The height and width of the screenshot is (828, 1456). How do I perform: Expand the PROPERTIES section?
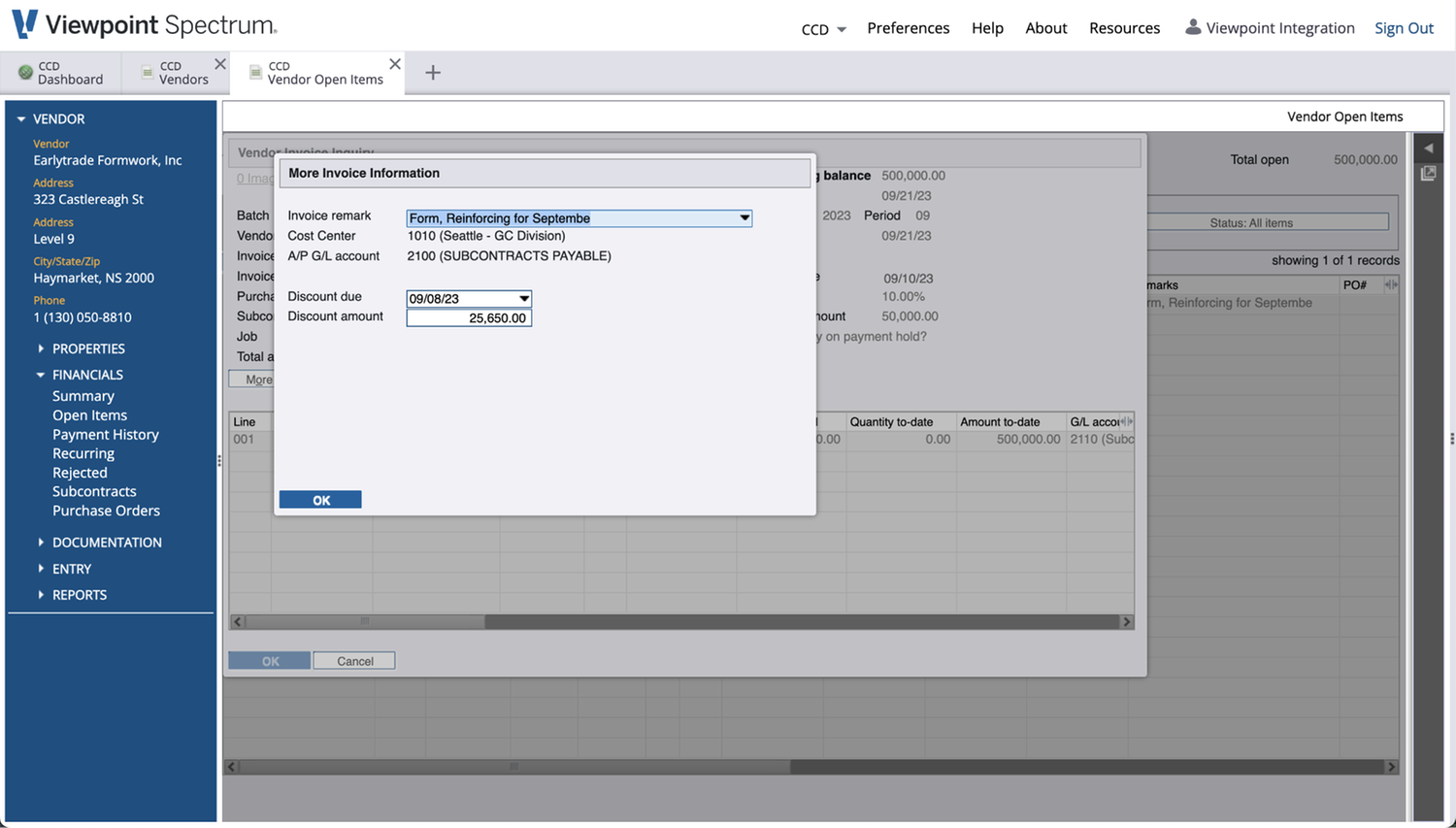41,348
